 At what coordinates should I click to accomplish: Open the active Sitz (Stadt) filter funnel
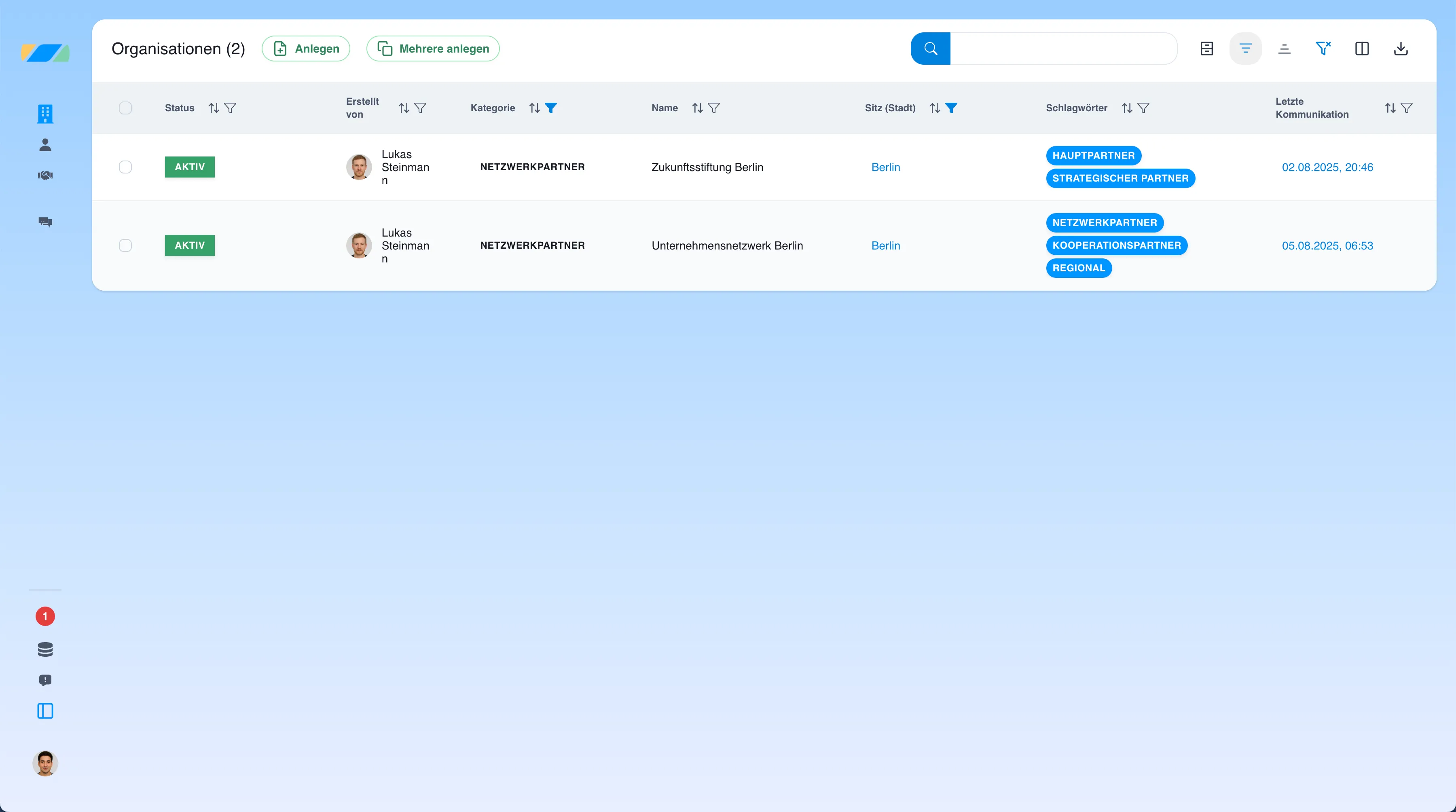click(951, 108)
